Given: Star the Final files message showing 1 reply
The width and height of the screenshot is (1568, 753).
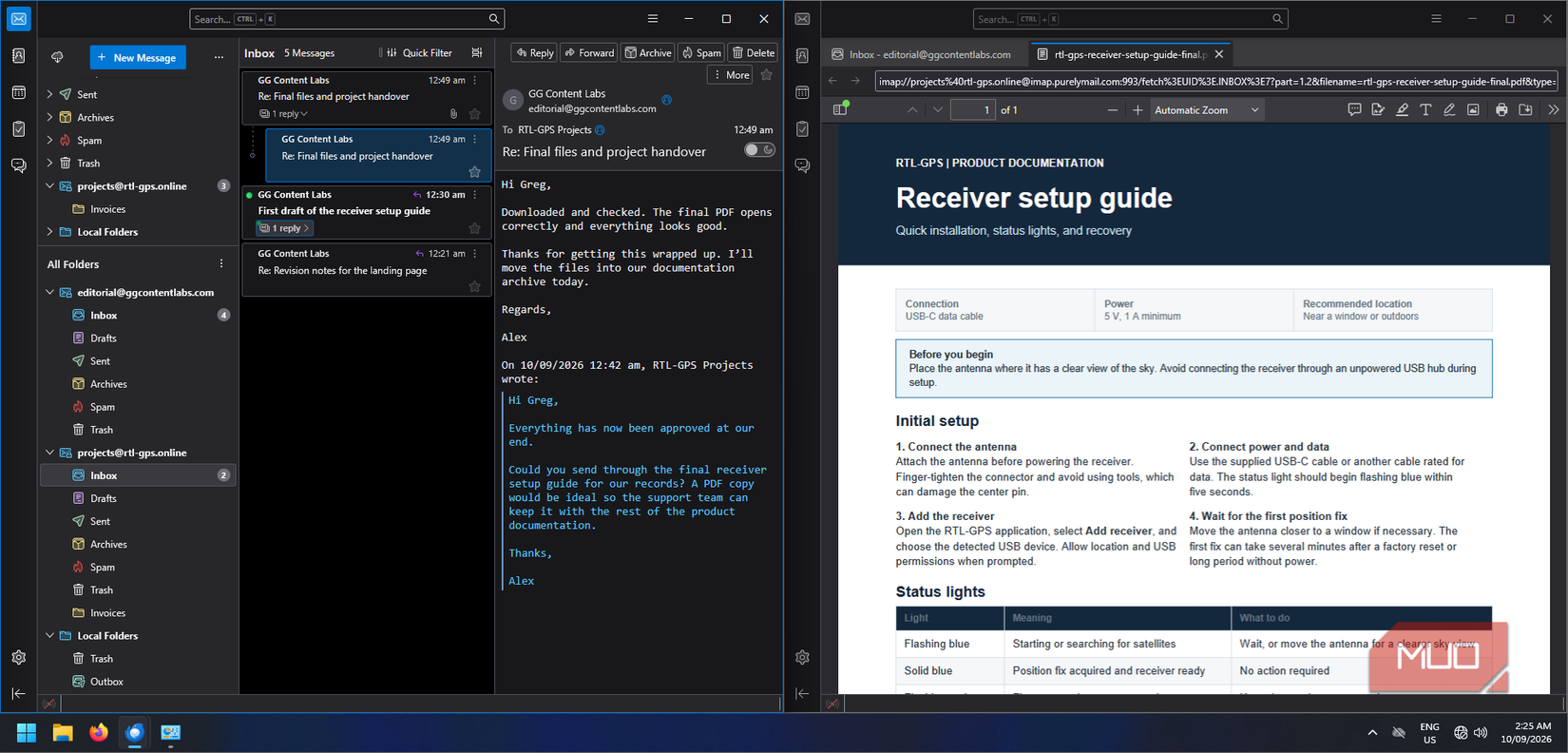Looking at the screenshot, I should (475, 114).
